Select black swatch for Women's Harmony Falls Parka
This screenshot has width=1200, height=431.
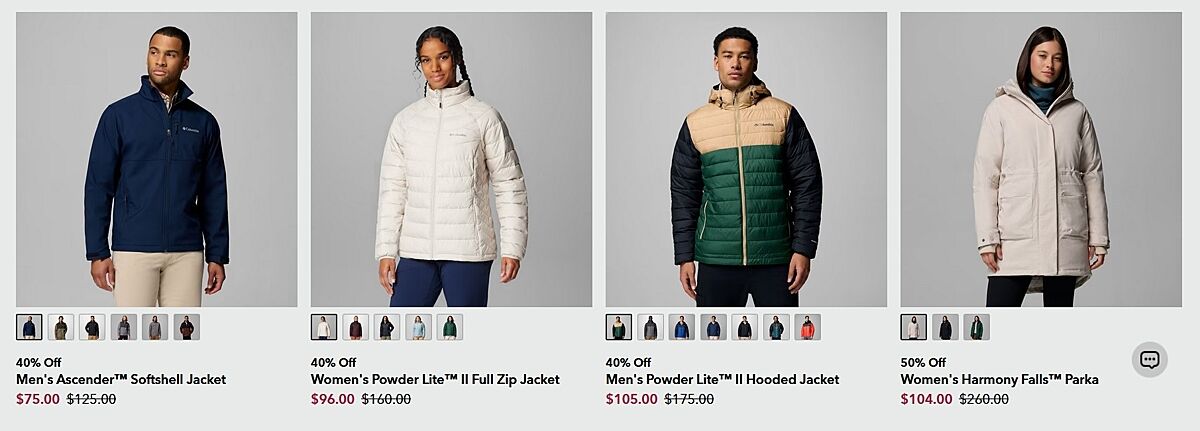click(x=945, y=327)
